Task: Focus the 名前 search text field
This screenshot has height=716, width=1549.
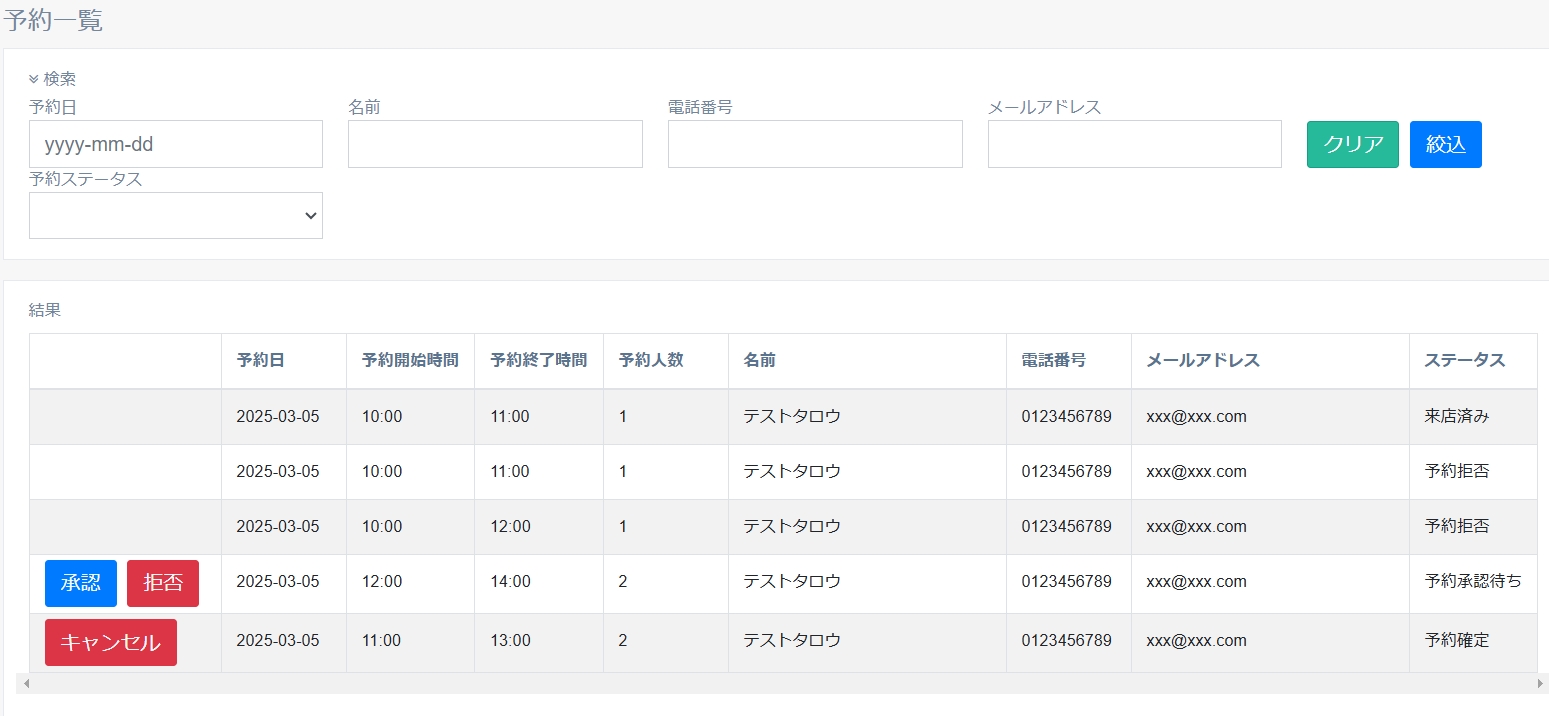Action: 495,144
